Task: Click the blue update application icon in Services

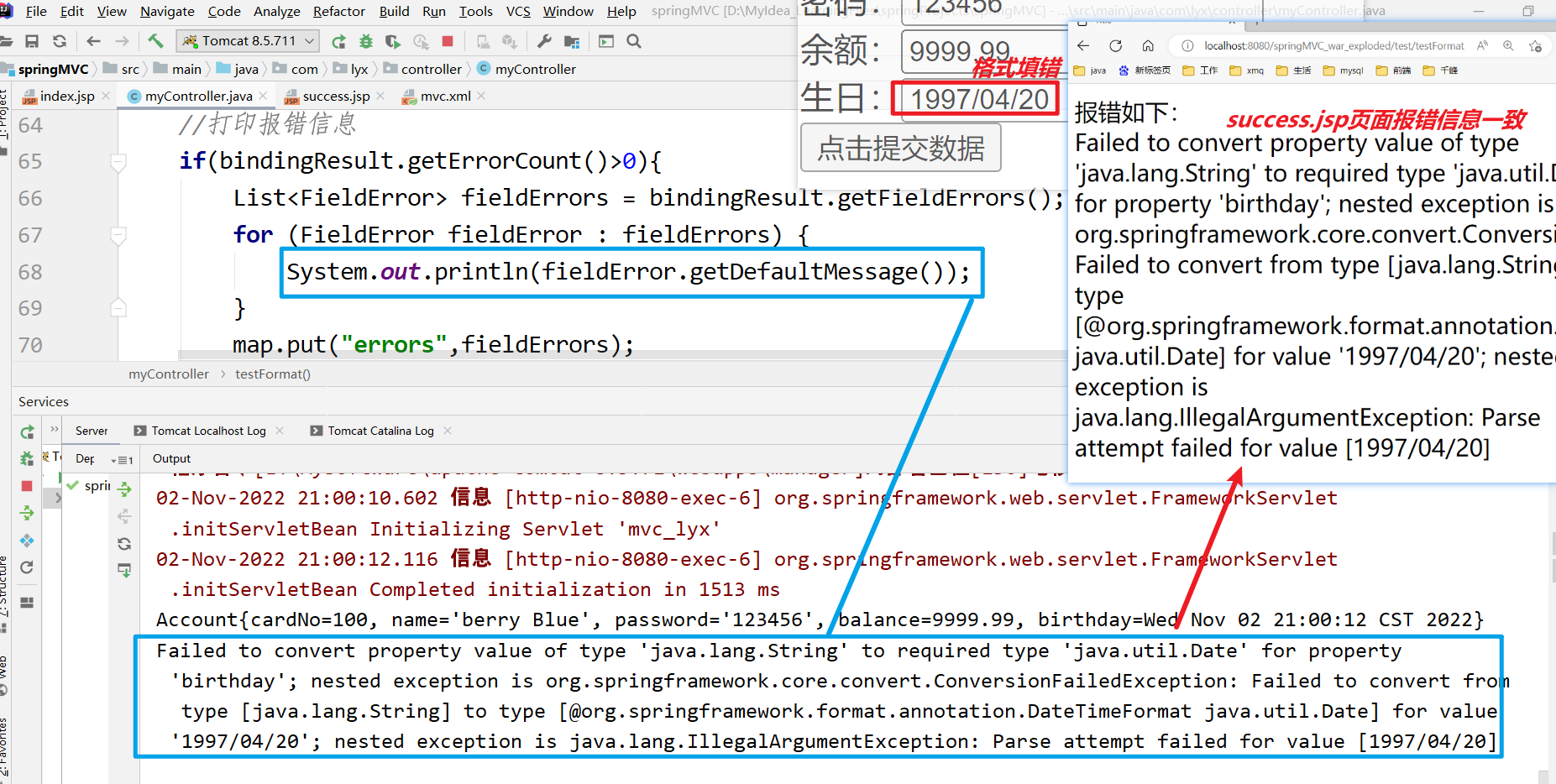Action: coord(27,541)
